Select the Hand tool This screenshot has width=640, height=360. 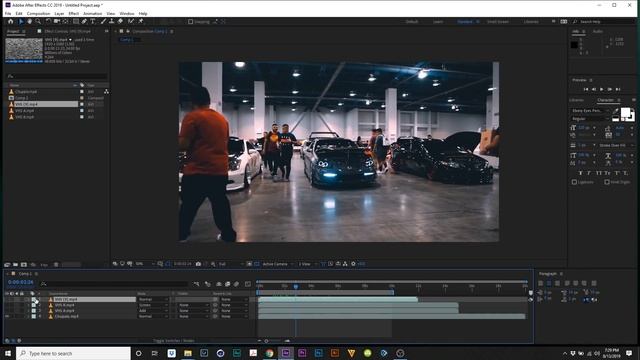29,21
